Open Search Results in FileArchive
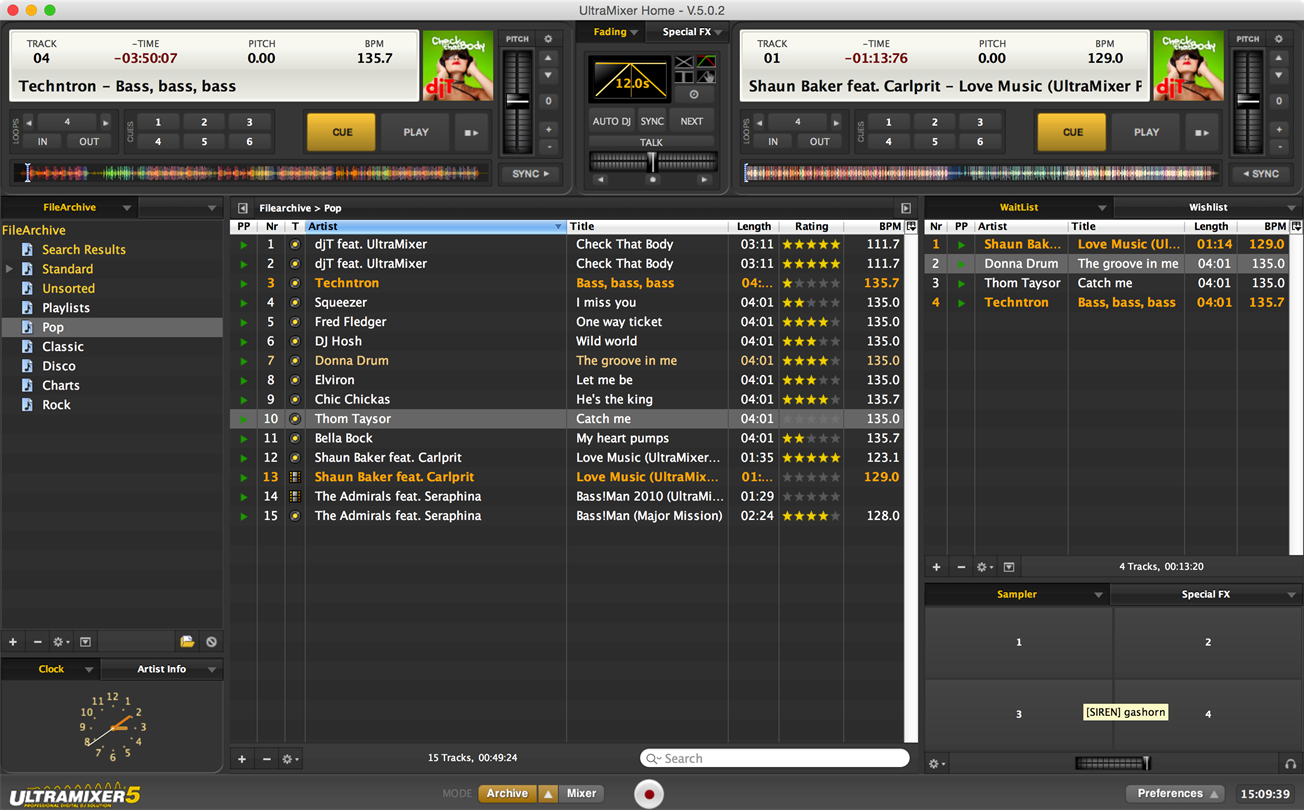The height and width of the screenshot is (810, 1304). pos(84,250)
